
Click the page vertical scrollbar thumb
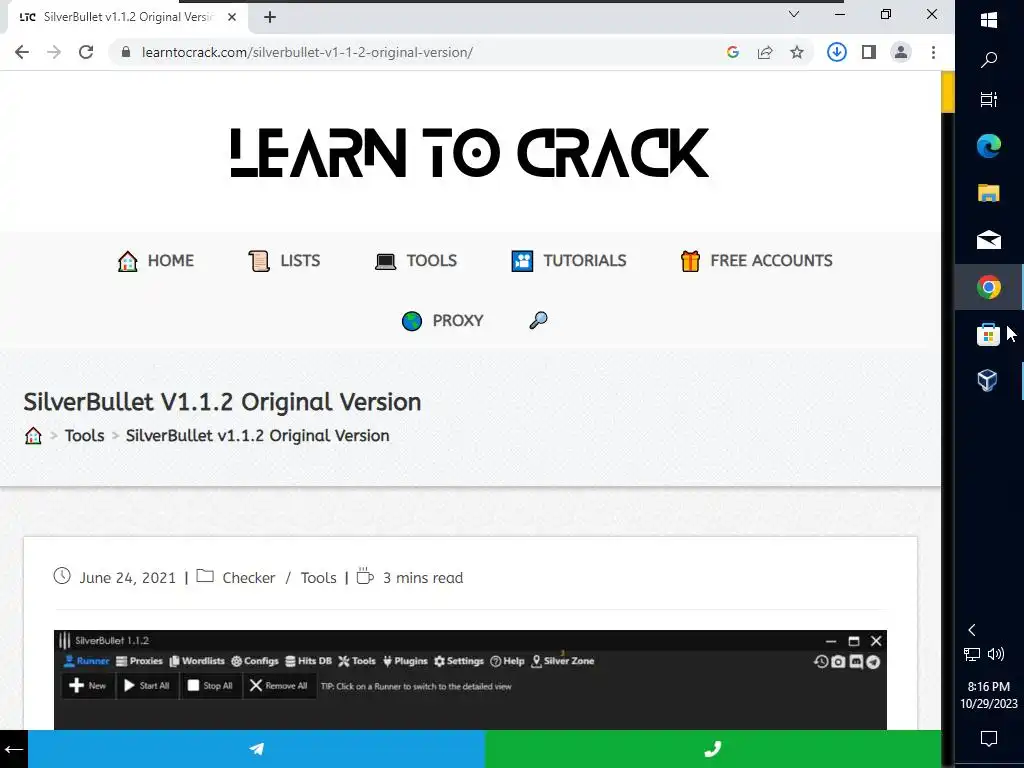coord(948,91)
